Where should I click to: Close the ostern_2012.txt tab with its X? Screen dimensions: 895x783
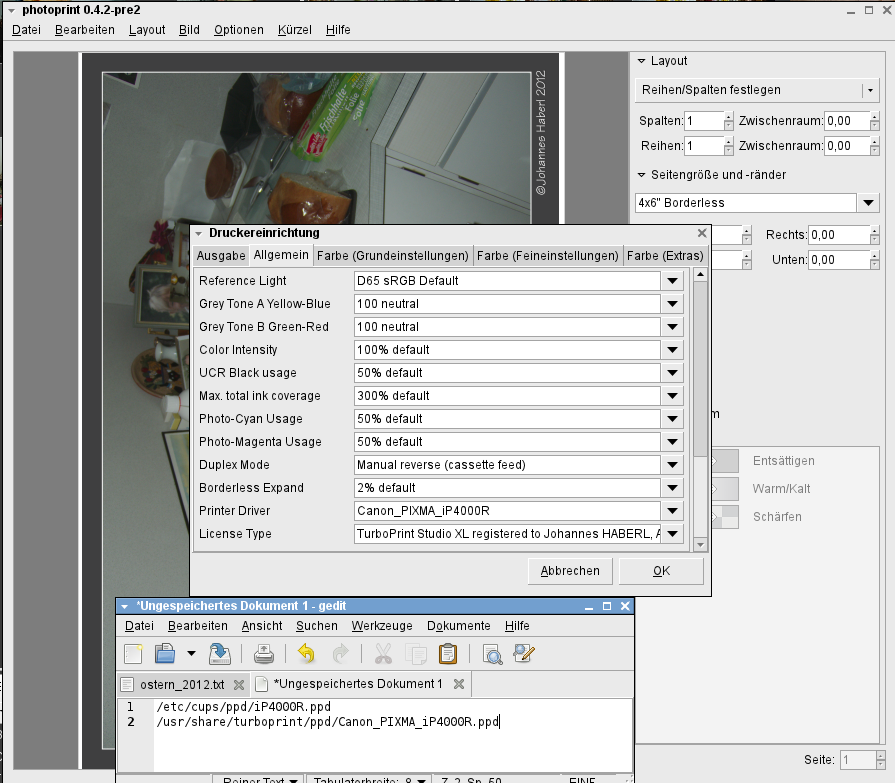click(238, 685)
